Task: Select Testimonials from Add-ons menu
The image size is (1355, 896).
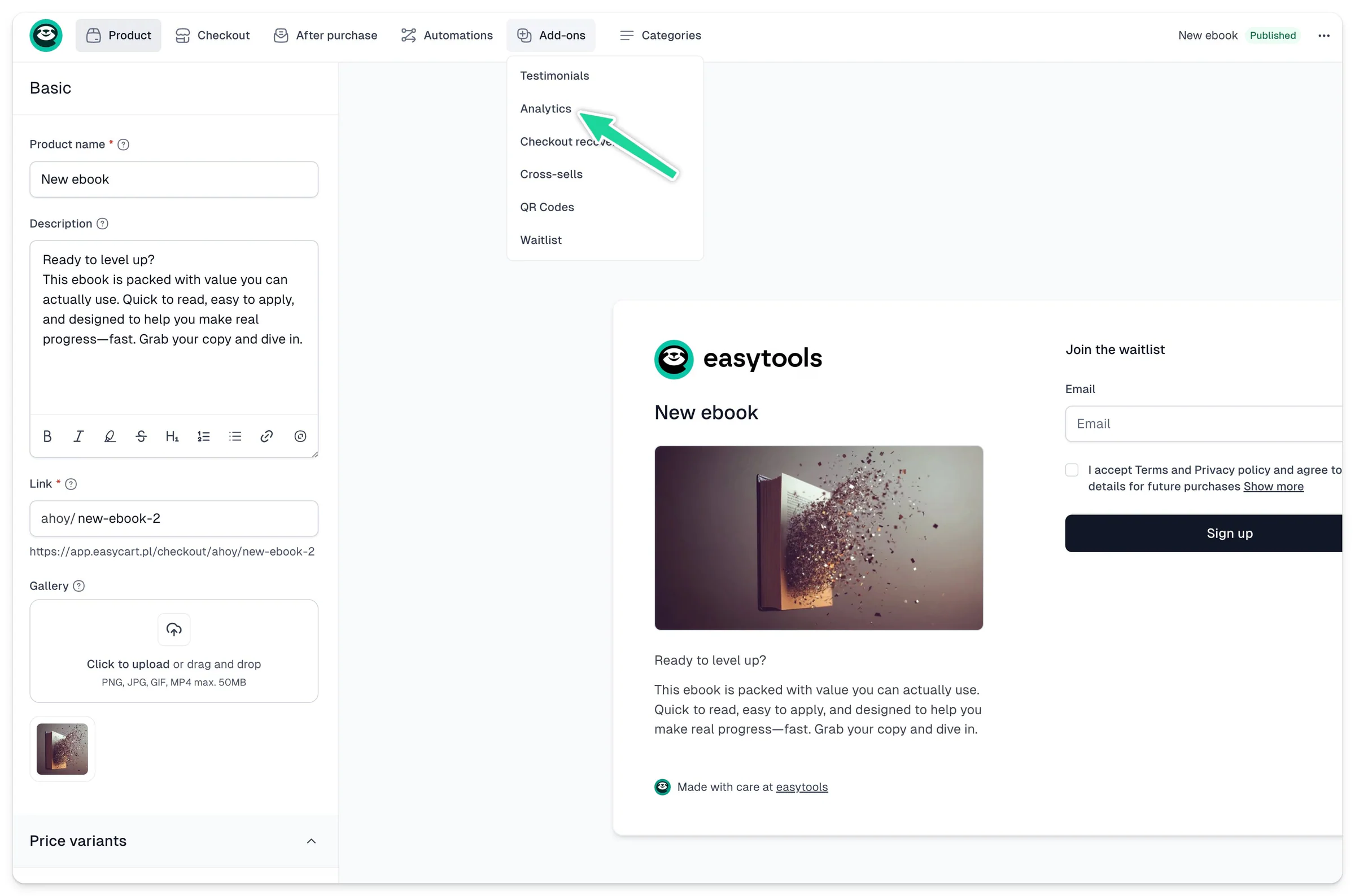Action: coord(554,76)
